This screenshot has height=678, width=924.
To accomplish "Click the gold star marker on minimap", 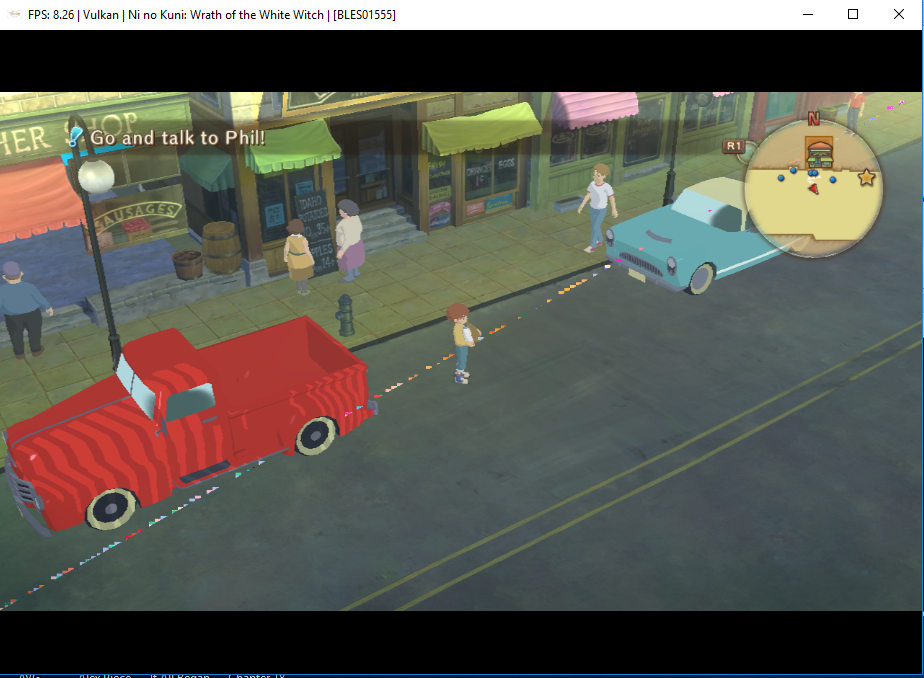I will pyautogui.click(x=866, y=177).
